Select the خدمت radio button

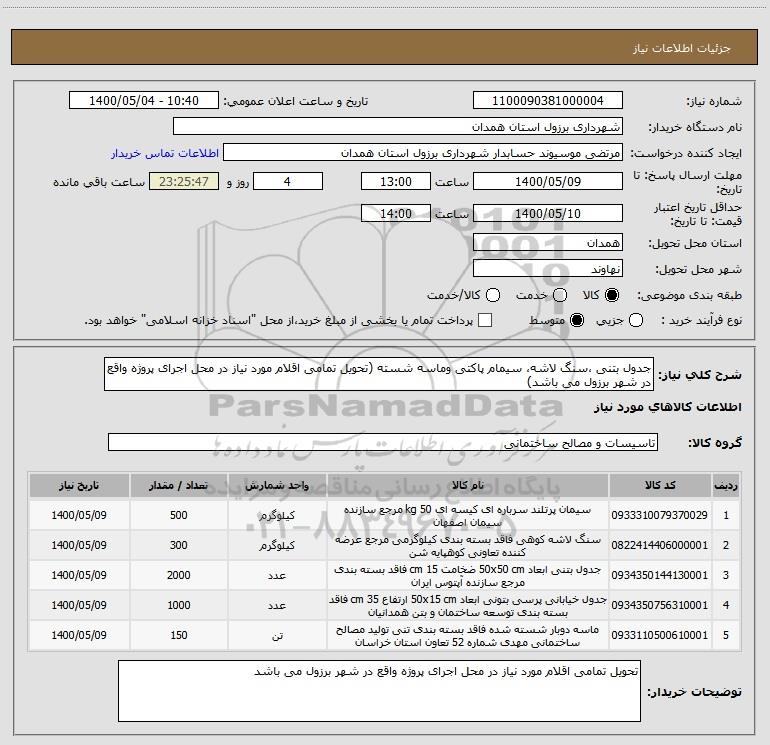[560, 295]
